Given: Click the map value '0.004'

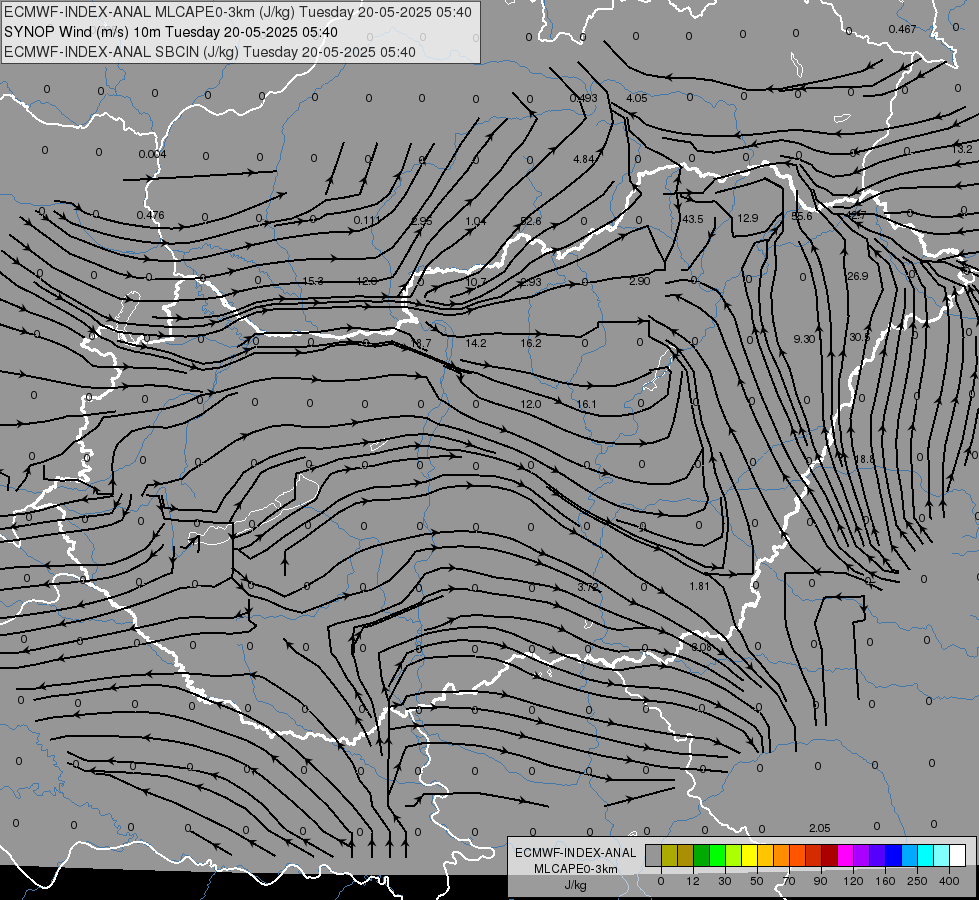Looking at the screenshot, I should click(152, 154).
